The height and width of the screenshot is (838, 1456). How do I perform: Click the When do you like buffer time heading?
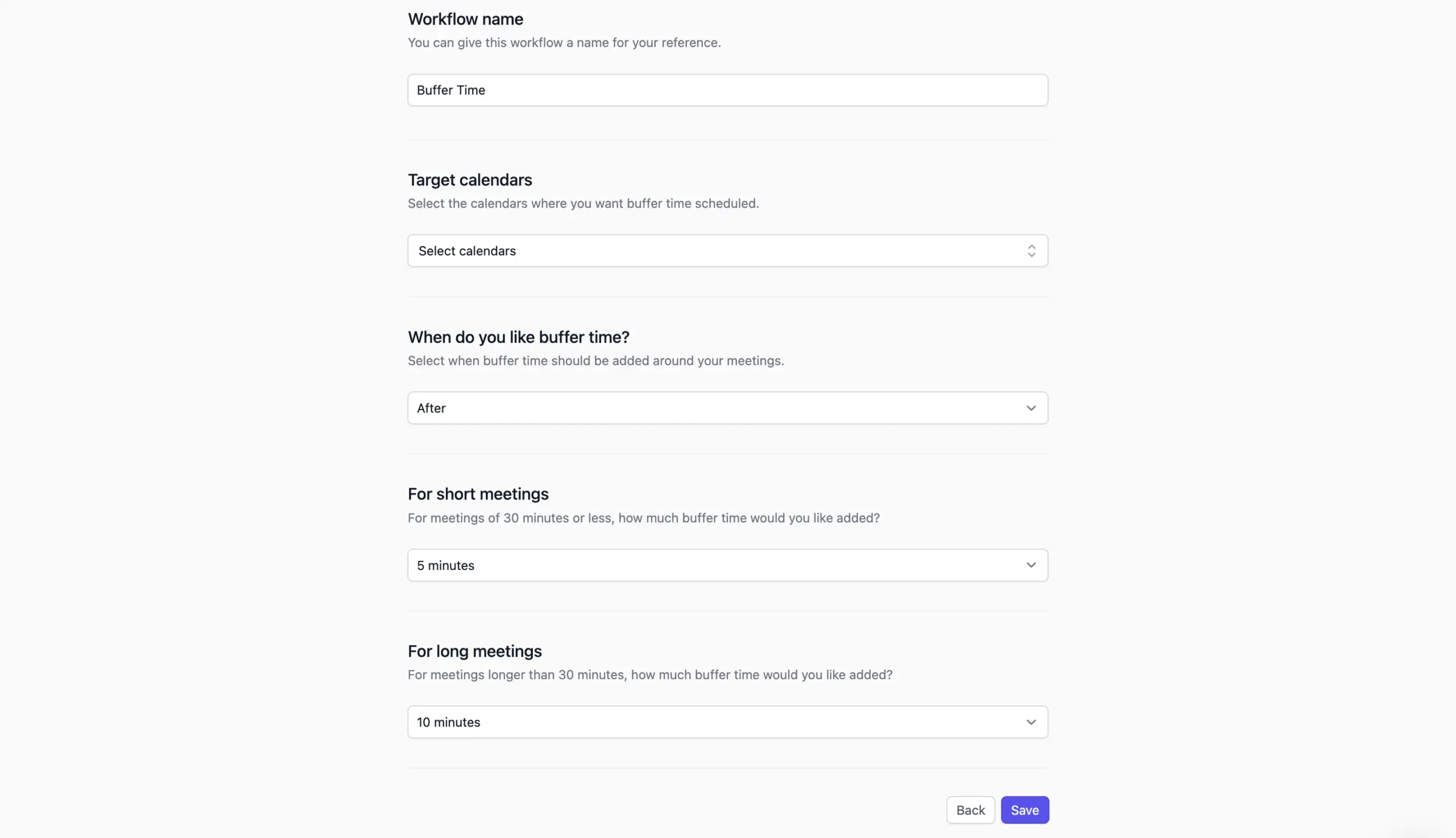click(x=518, y=337)
